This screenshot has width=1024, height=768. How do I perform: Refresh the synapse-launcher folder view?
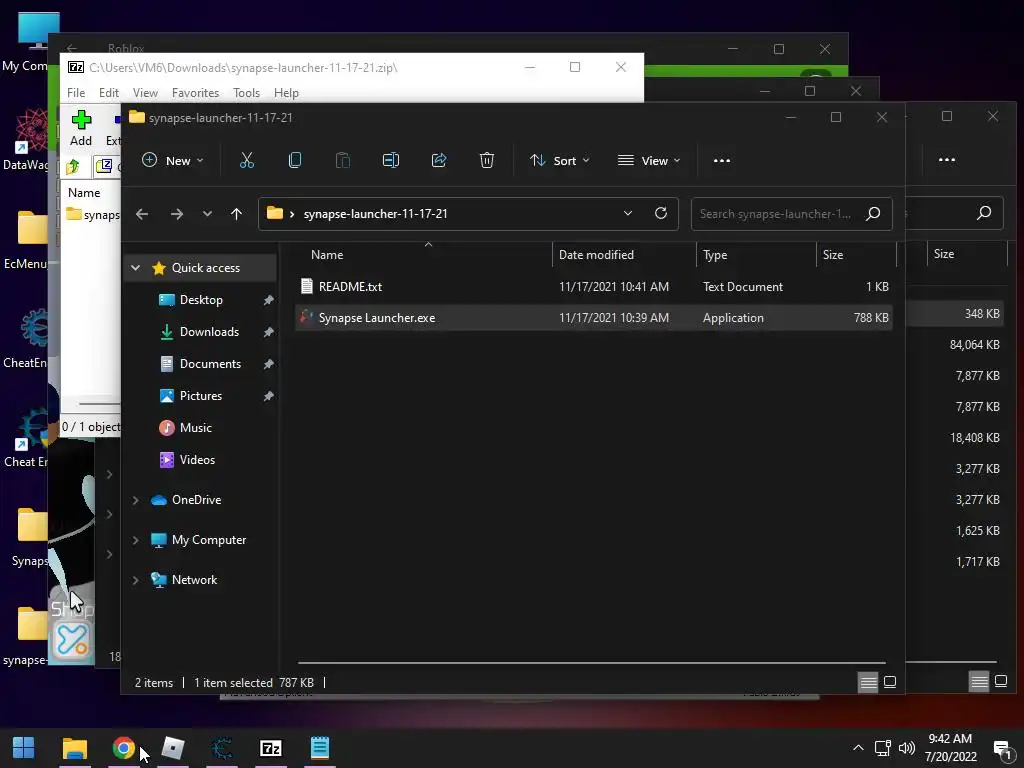[661, 214]
